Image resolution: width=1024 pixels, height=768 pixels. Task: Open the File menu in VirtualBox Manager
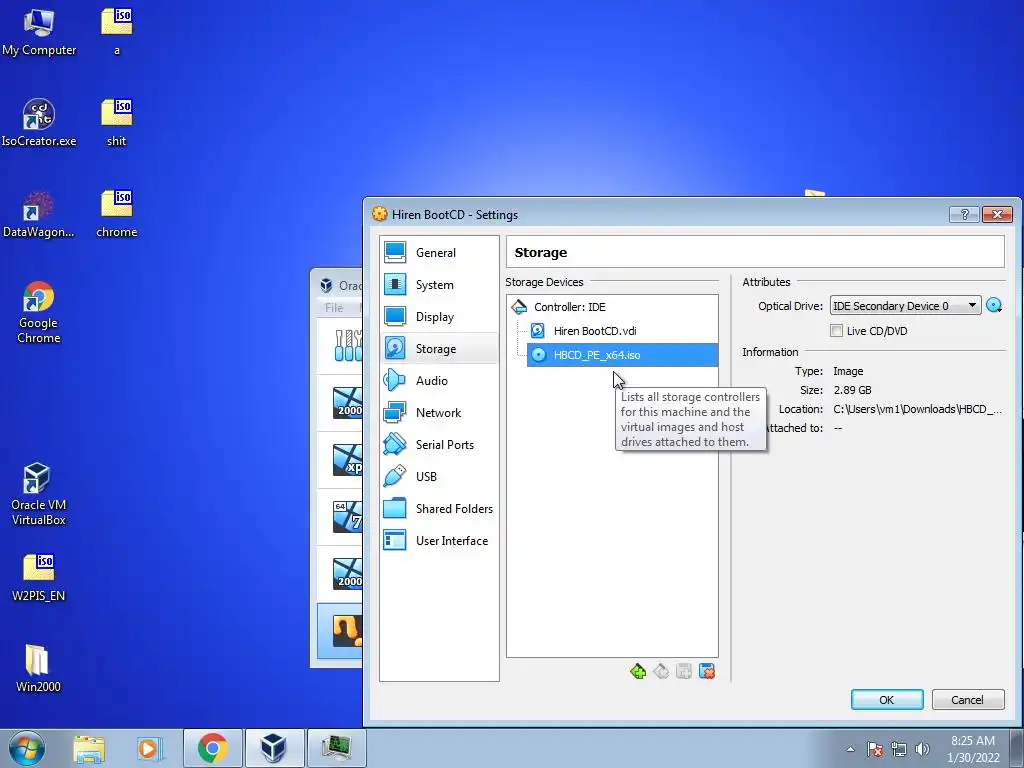point(334,308)
